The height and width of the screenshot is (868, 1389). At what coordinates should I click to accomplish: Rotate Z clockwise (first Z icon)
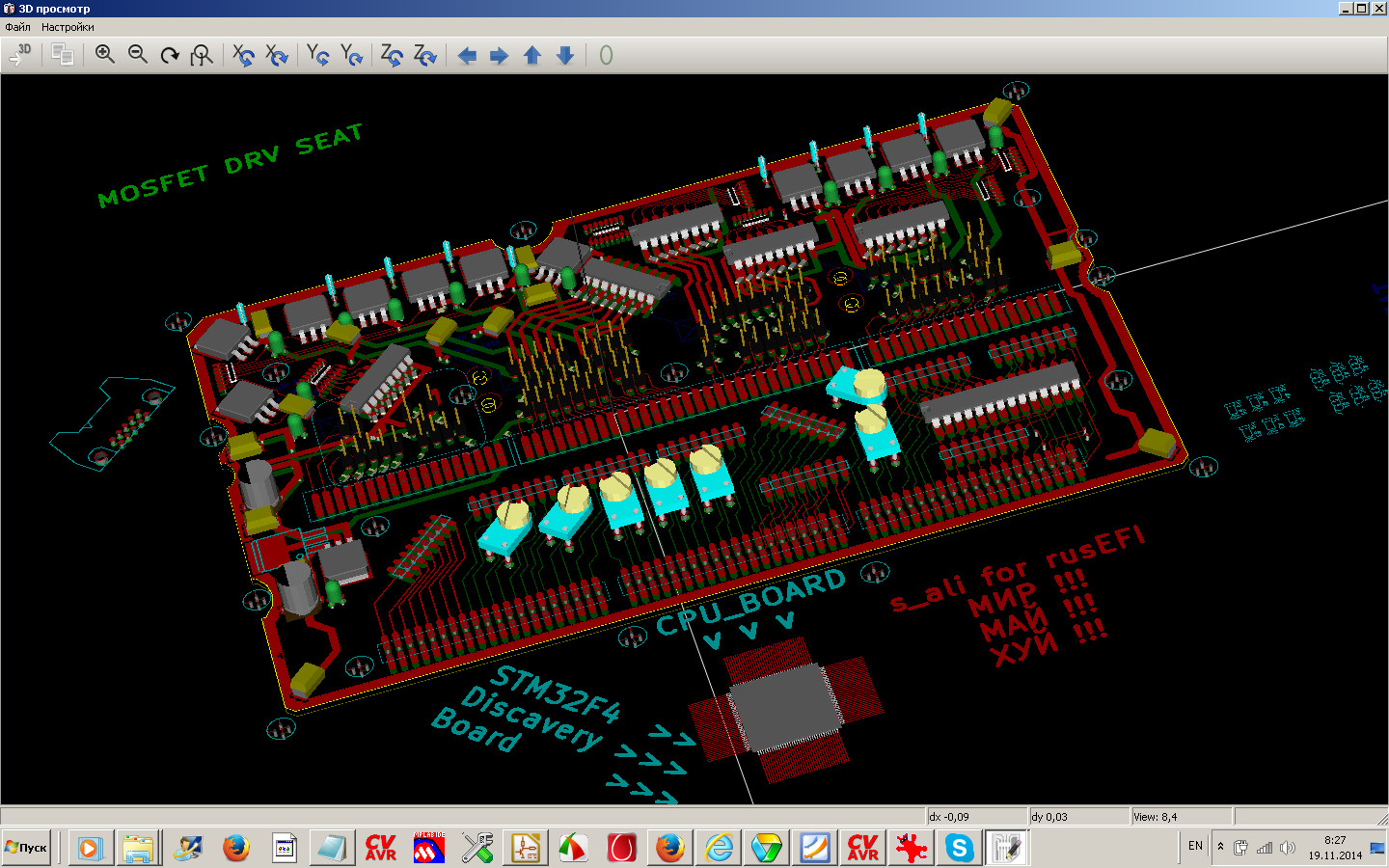click(392, 55)
